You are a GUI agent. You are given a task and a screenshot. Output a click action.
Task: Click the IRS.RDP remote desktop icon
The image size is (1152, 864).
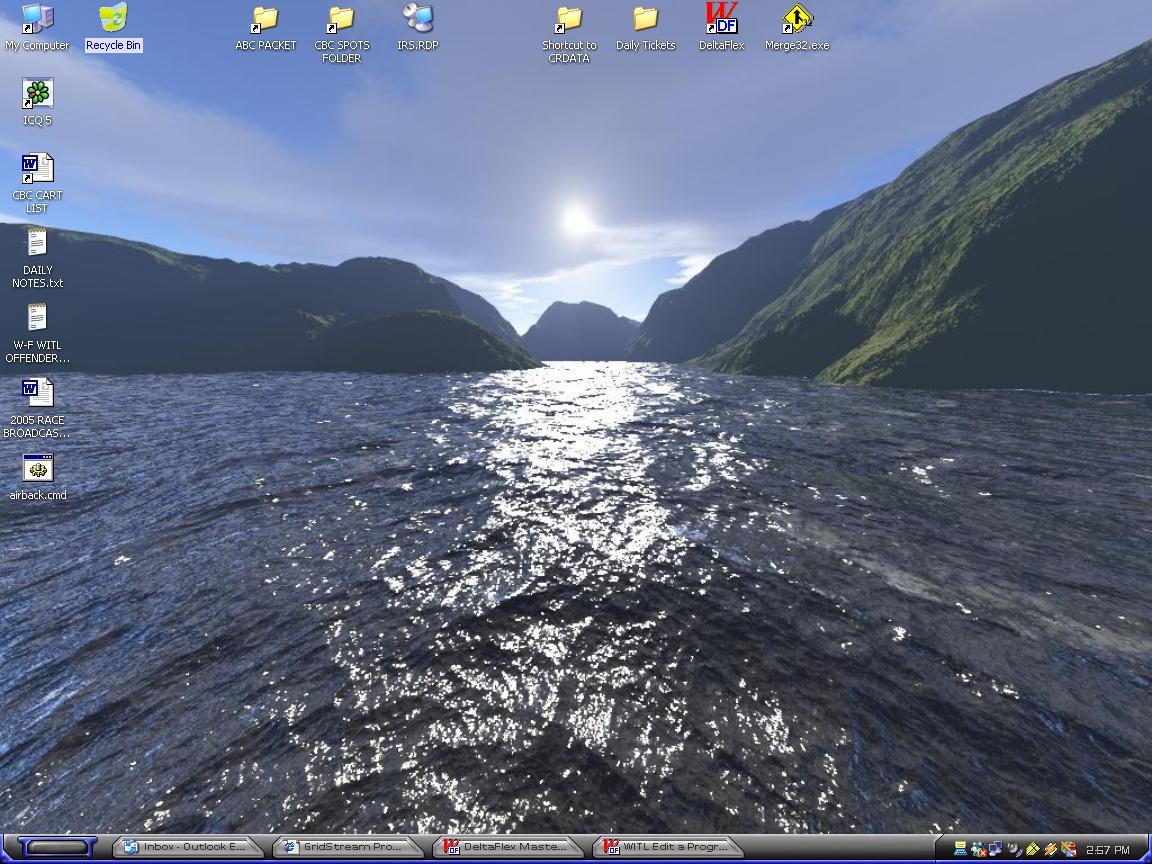coord(417,19)
